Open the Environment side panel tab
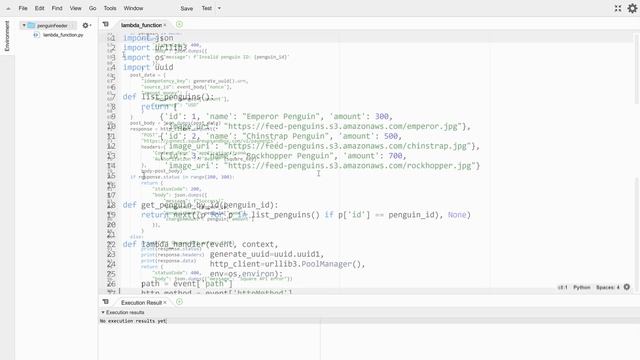 pyautogui.click(x=7, y=36)
